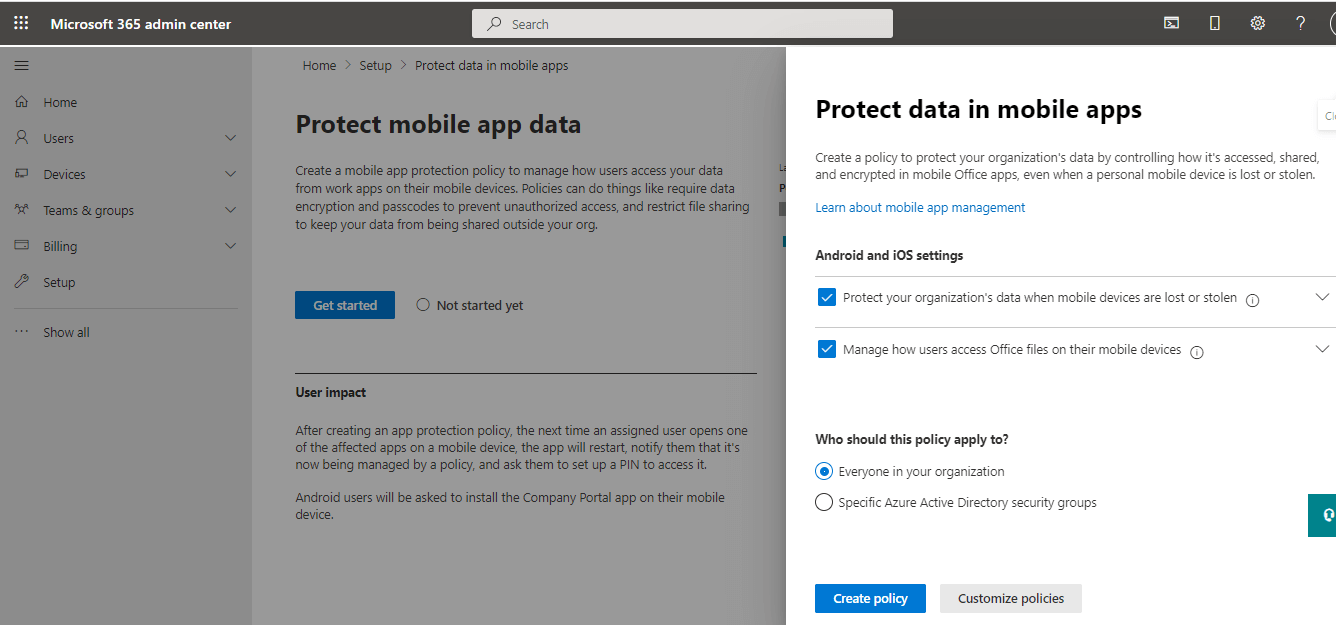Click the Search input field
This screenshot has height=625, width=1336.
pos(682,24)
